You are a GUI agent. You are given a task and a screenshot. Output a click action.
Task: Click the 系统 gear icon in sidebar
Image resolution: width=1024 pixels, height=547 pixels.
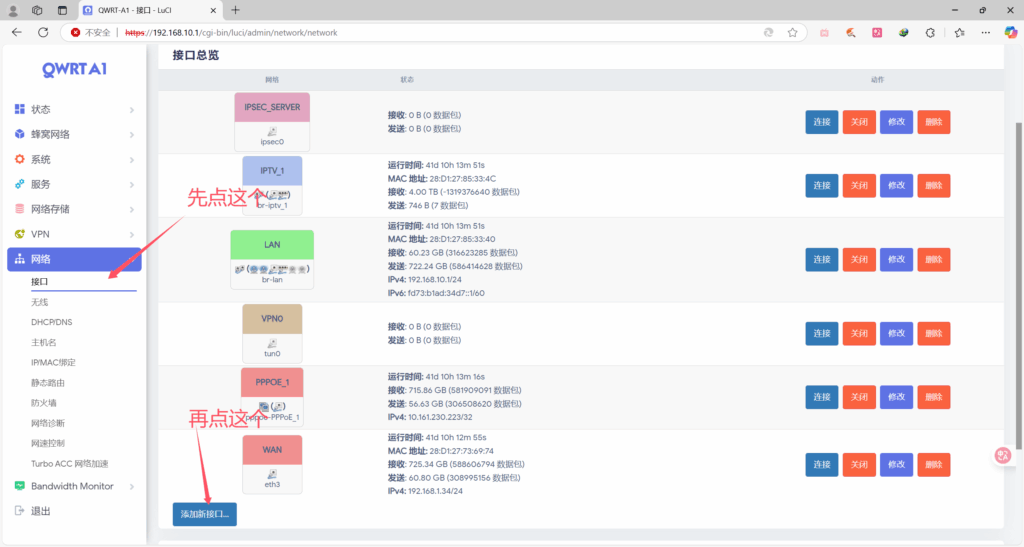pos(20,159)
